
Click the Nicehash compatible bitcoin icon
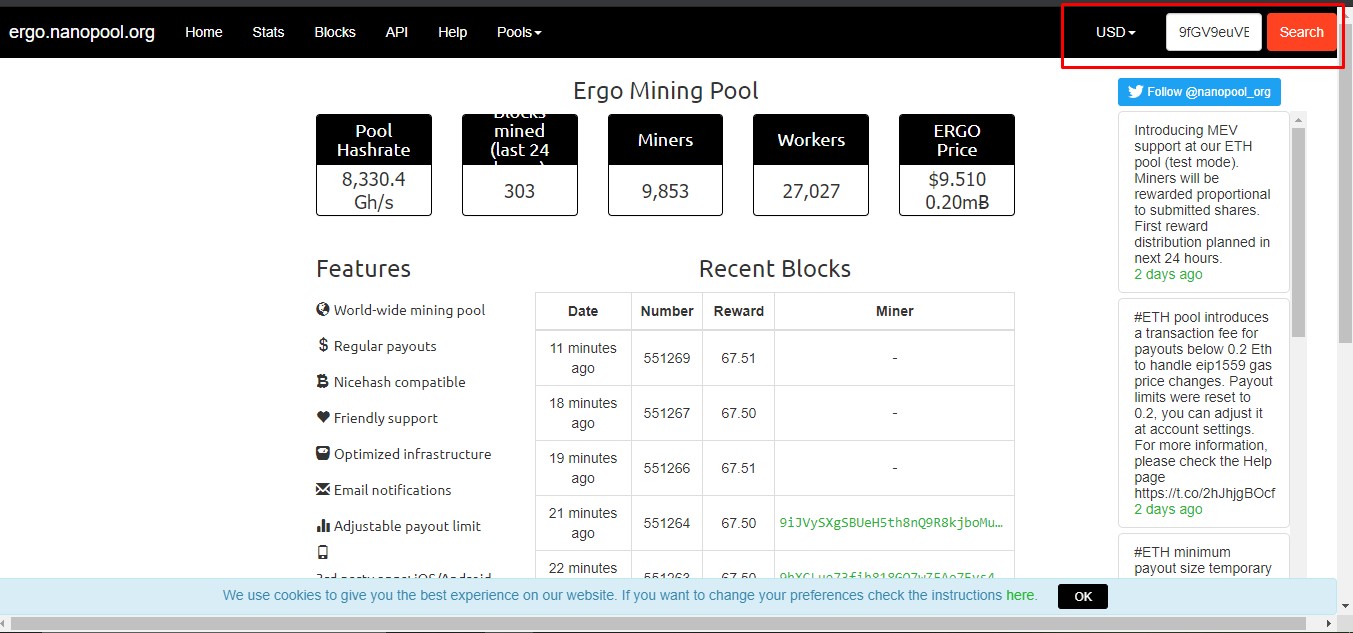(x=322, y=382)
